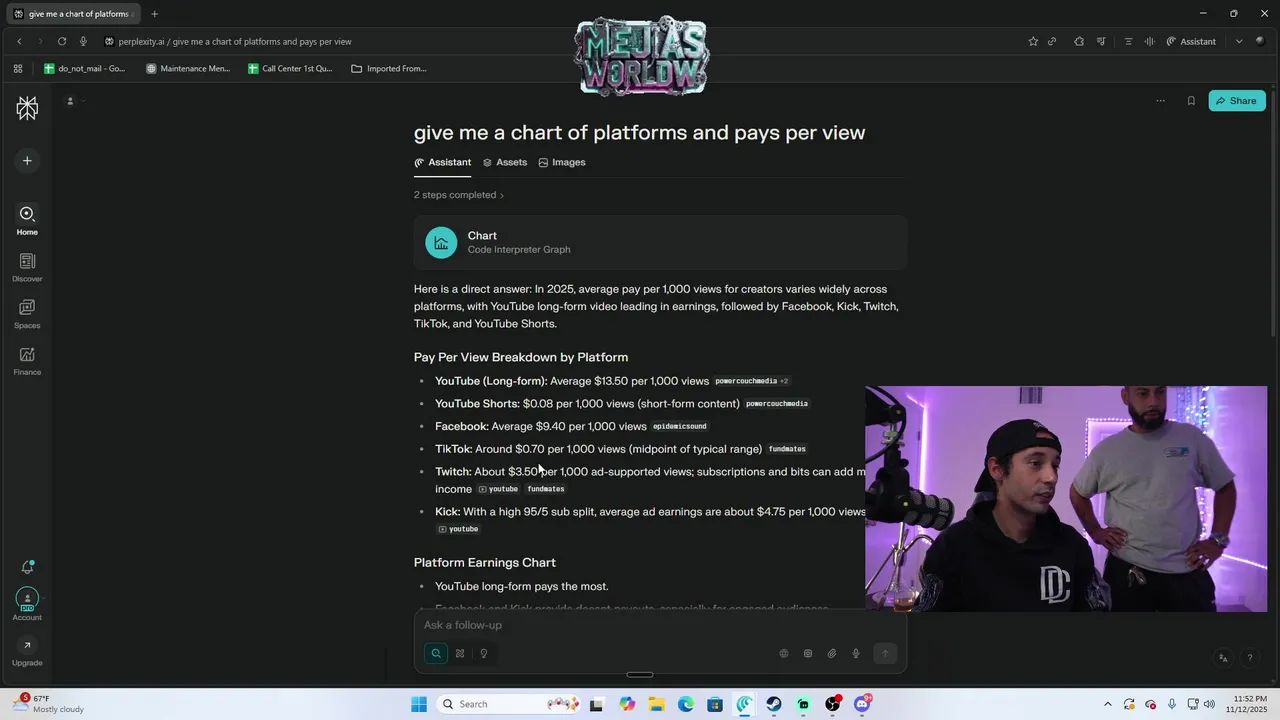This screenshot has width=1280, height=720.
Task: Click the browser address bar microphone icon
Action: 83,41
